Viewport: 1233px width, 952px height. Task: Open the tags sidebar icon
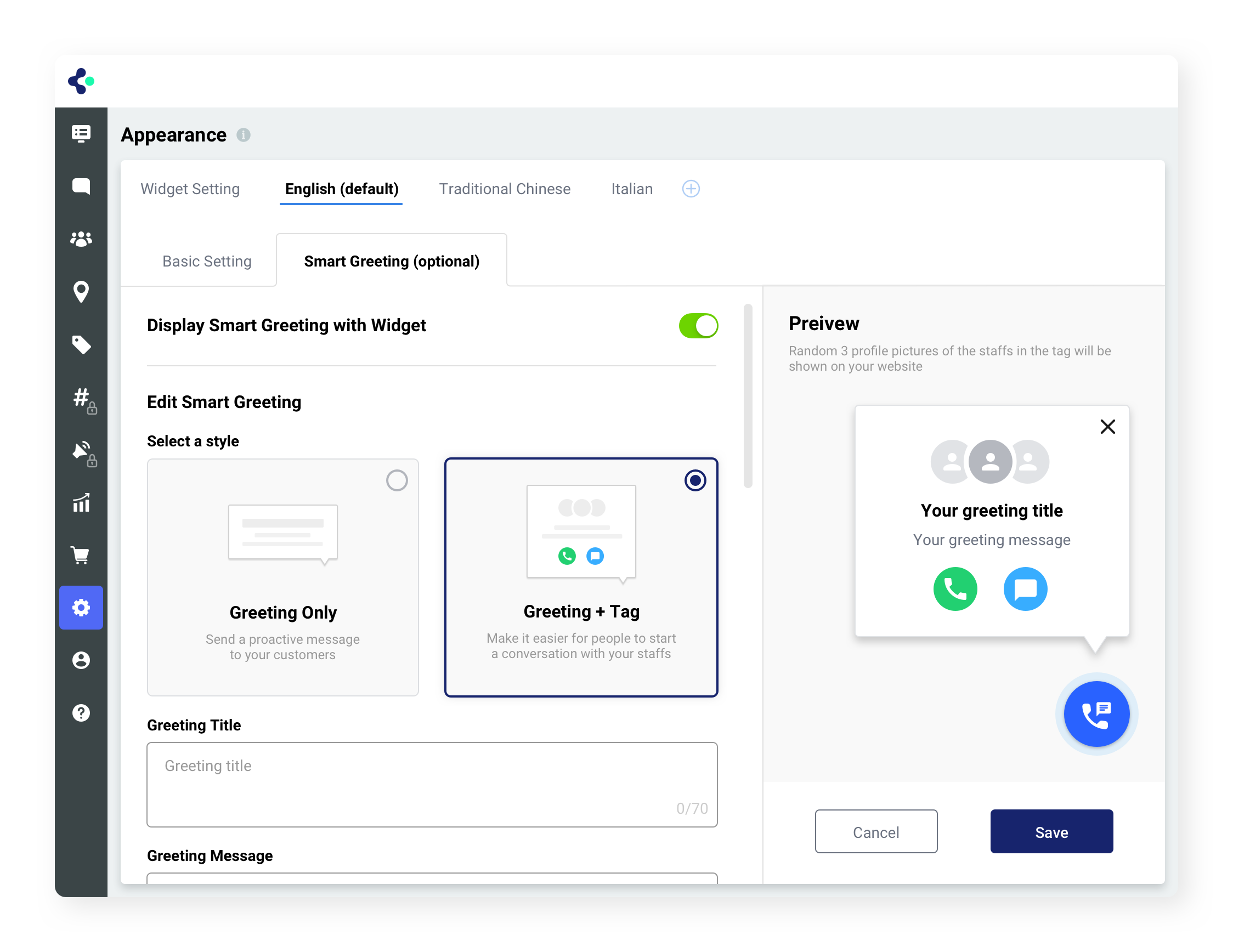81,344
